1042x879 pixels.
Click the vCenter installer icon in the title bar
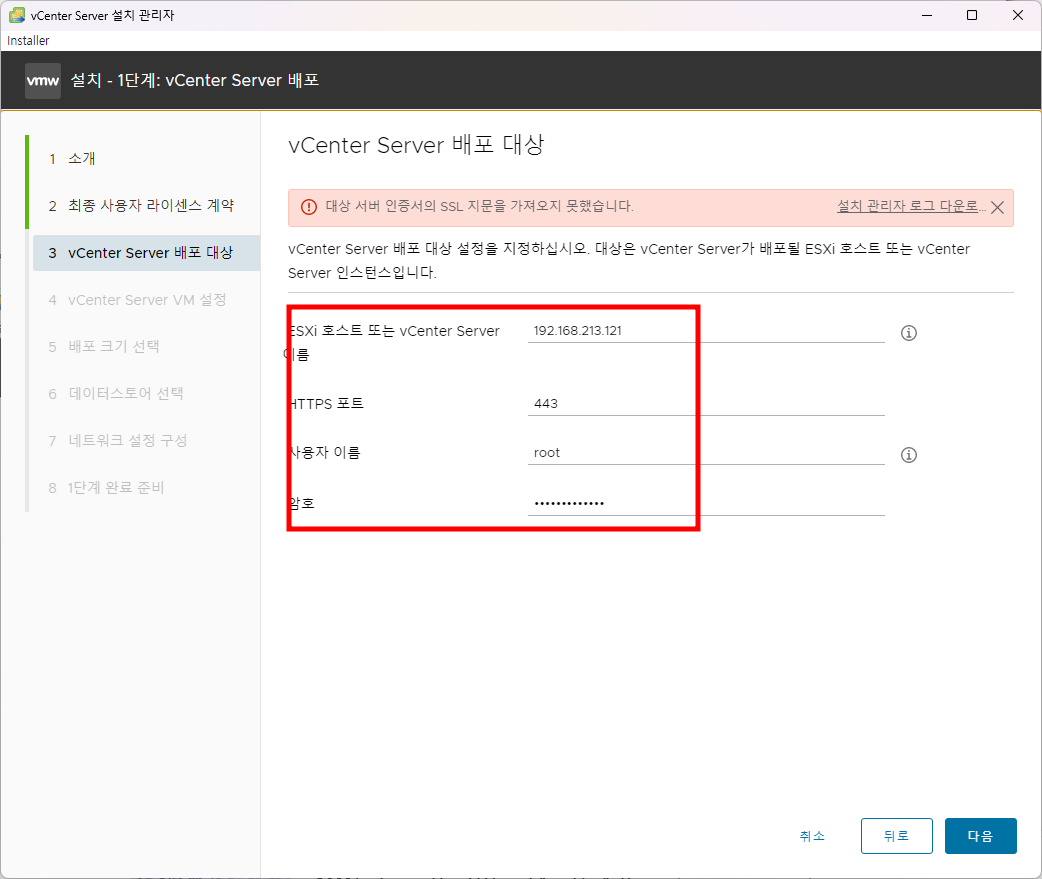17,15
